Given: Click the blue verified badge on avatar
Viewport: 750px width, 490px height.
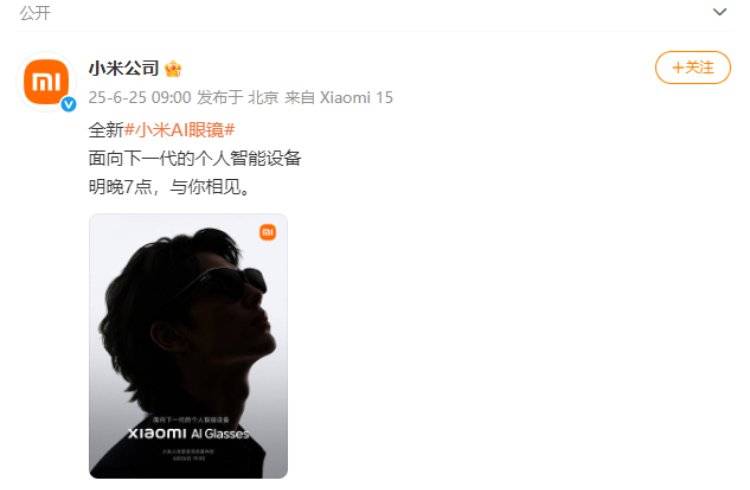Looking at the screenshot, I should [68, 104].
